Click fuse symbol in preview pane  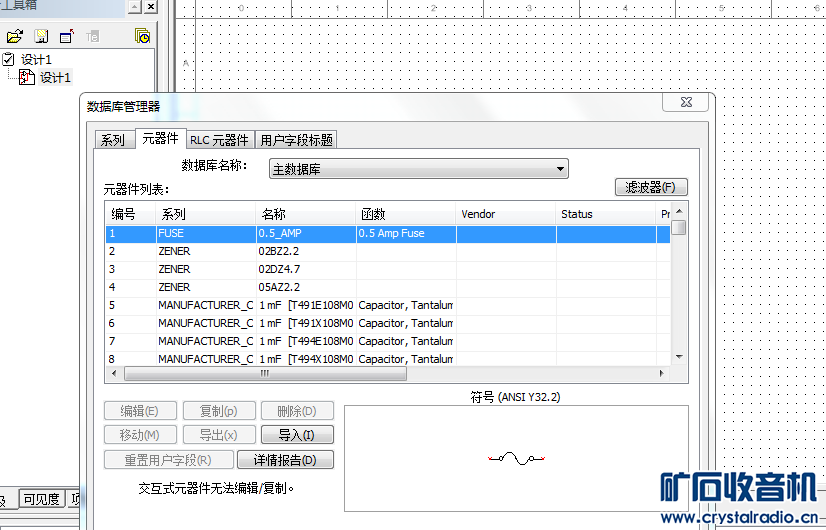[516, 458]
